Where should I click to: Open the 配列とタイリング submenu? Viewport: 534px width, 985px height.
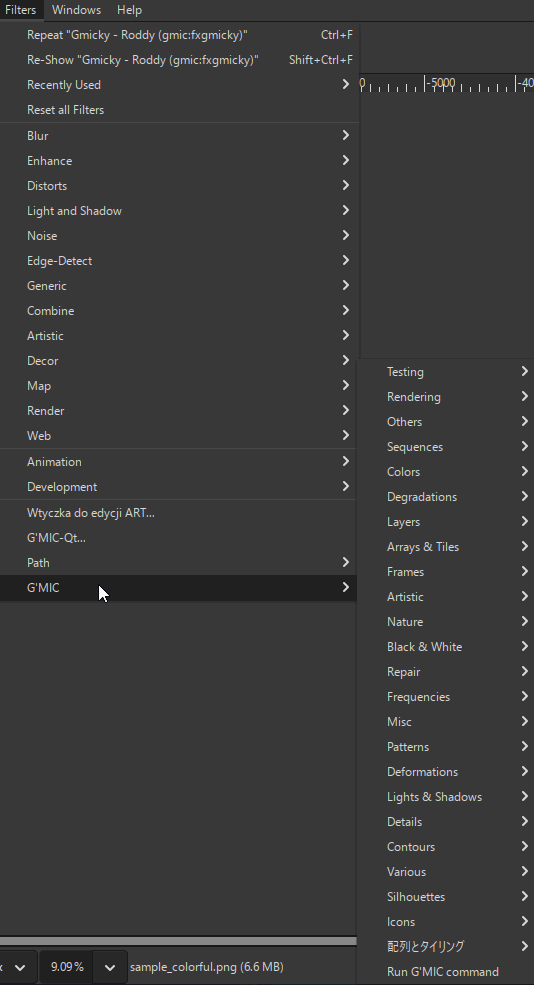(x=445, y=947)
